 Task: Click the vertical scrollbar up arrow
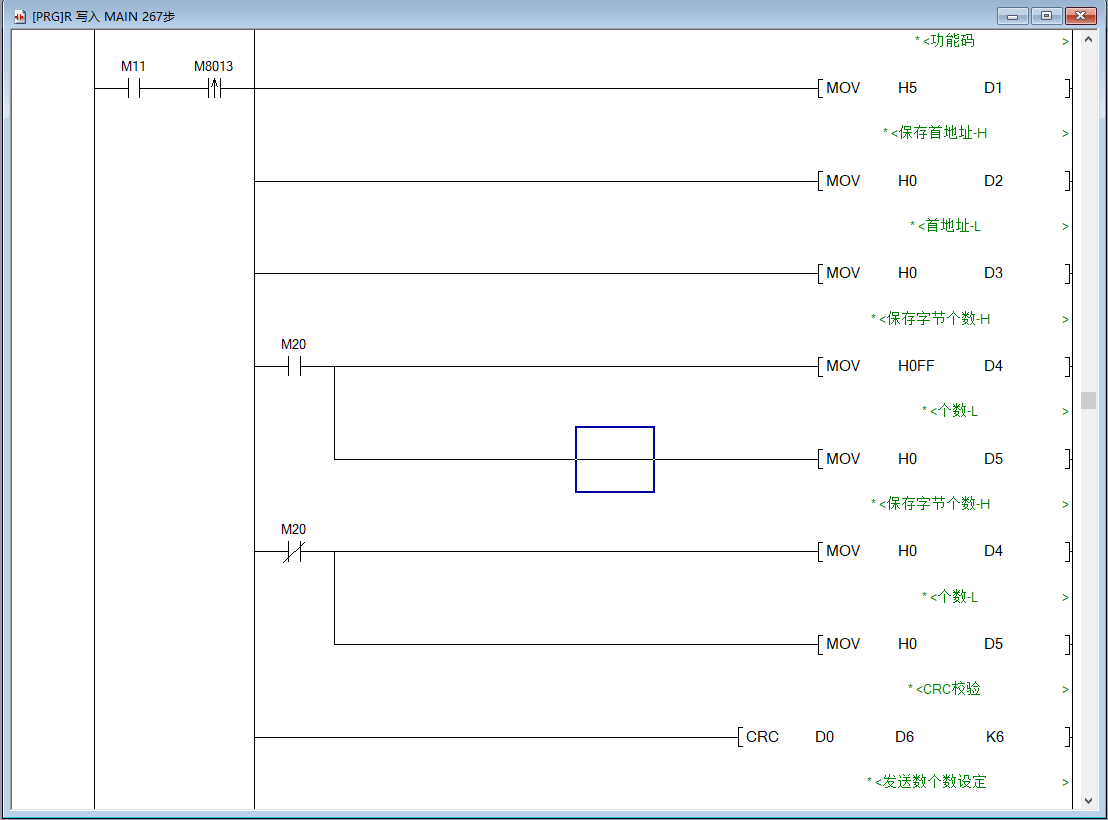(x=1088, y=41)
